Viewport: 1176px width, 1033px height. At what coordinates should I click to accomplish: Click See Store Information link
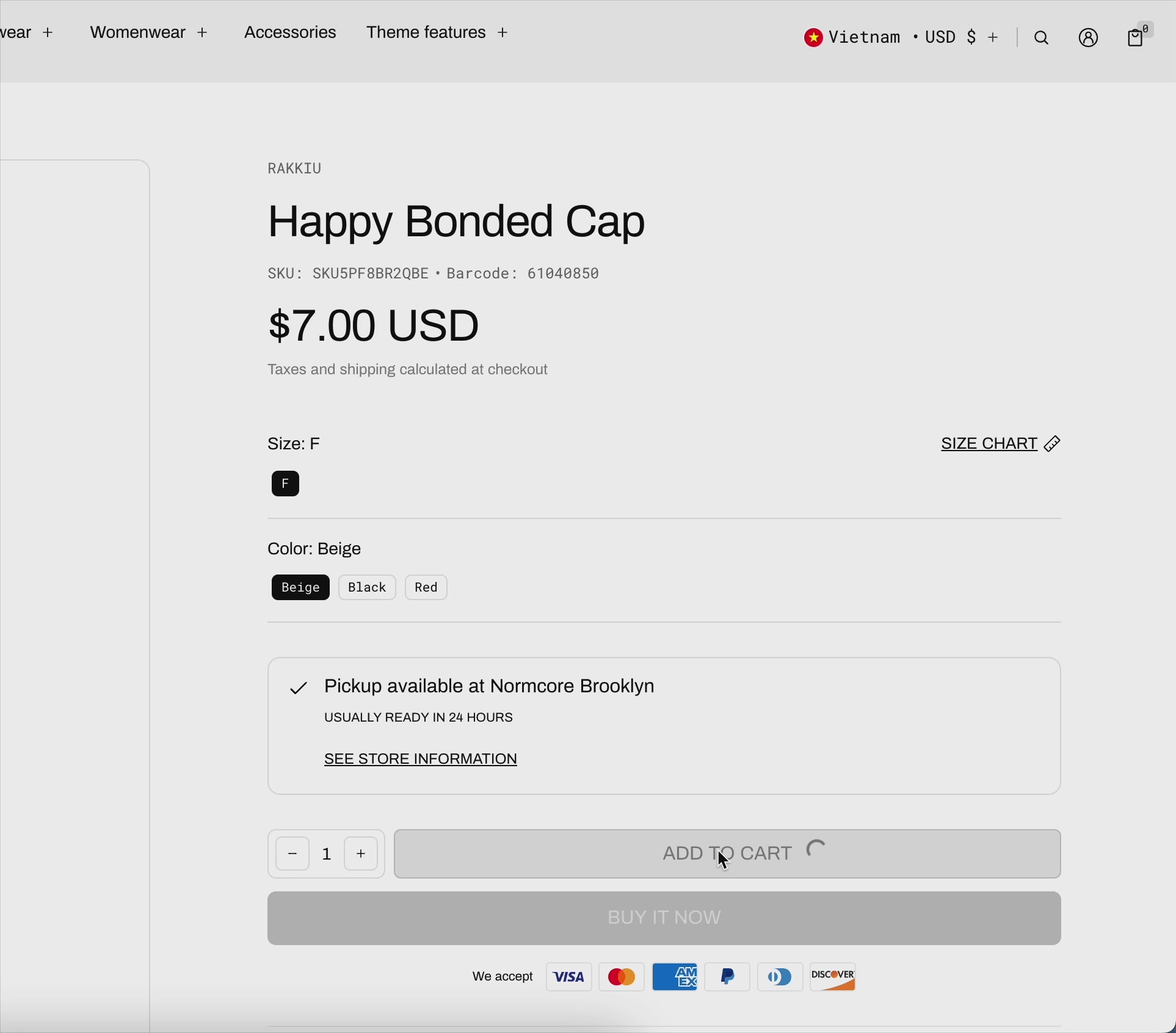[x=421, y=759]
